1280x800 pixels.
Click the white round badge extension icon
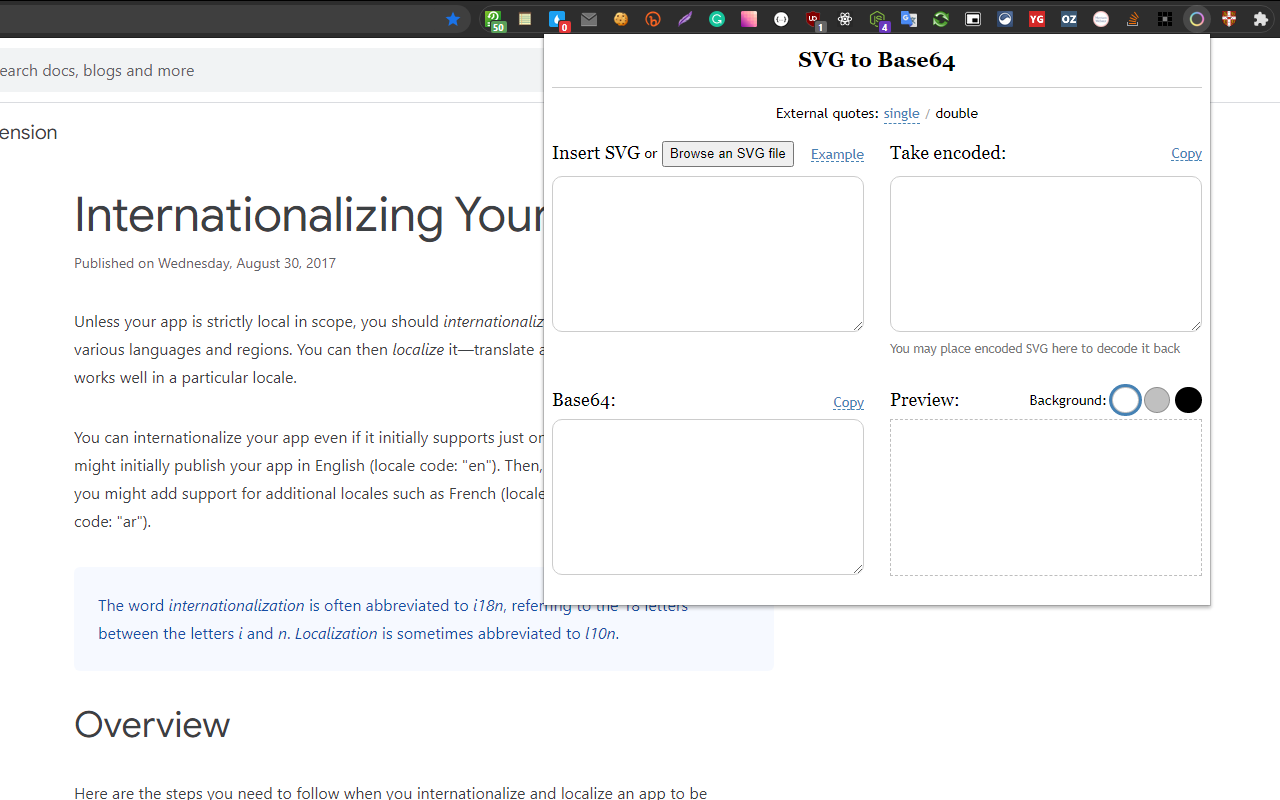point(1101,19)
